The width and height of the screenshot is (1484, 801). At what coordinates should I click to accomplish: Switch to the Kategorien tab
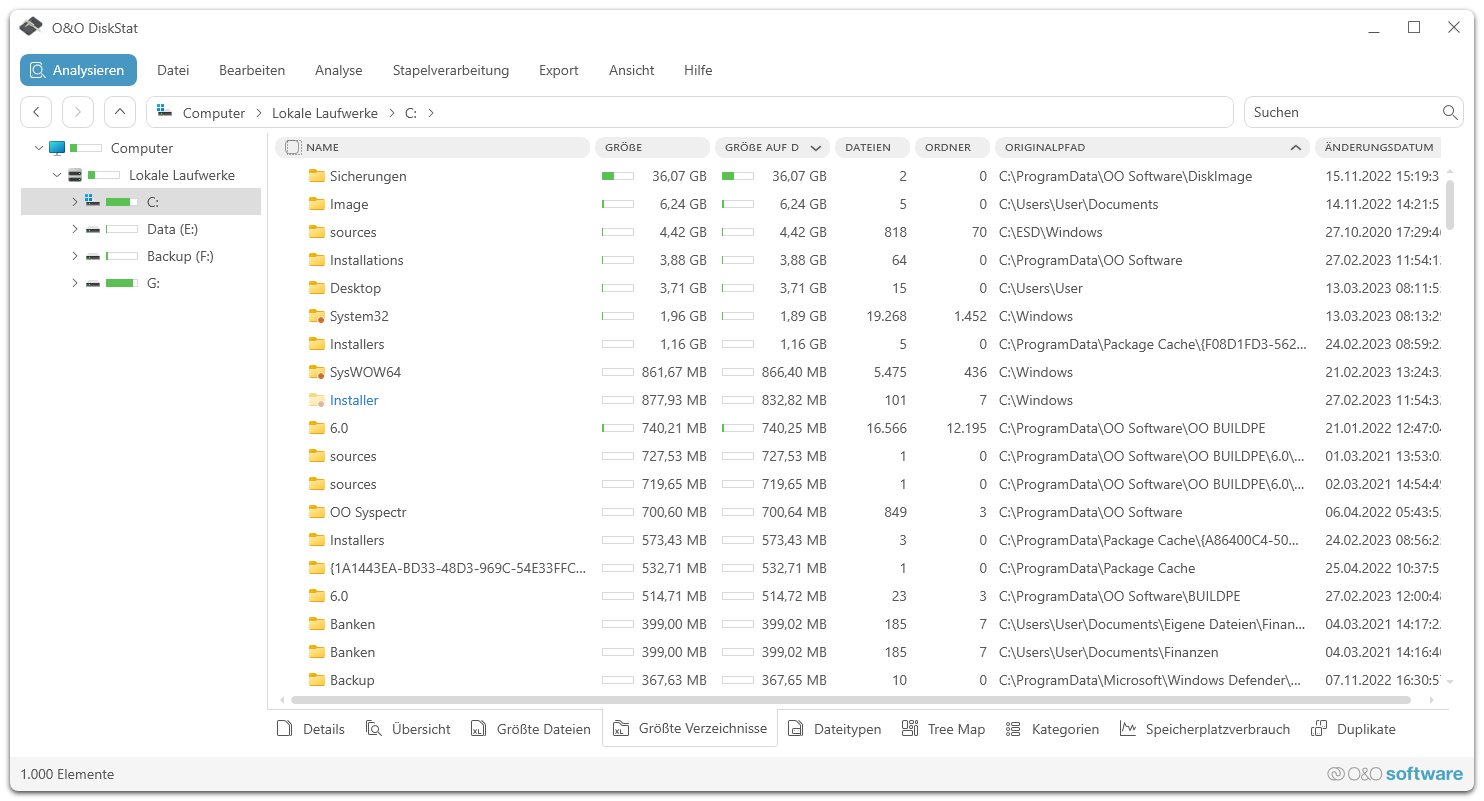1053,729
